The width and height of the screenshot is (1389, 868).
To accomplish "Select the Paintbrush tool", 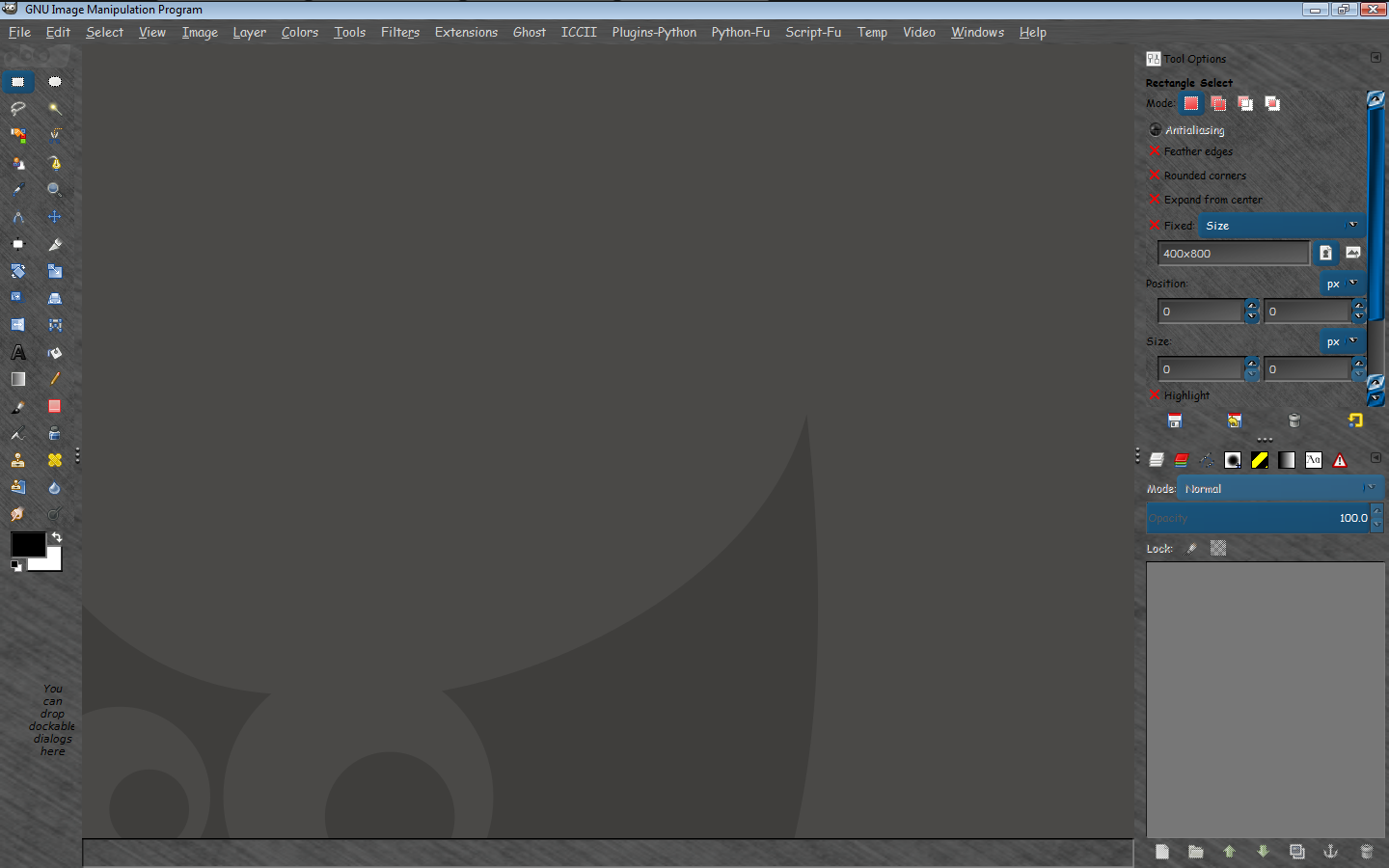I will tap(18, 406).
